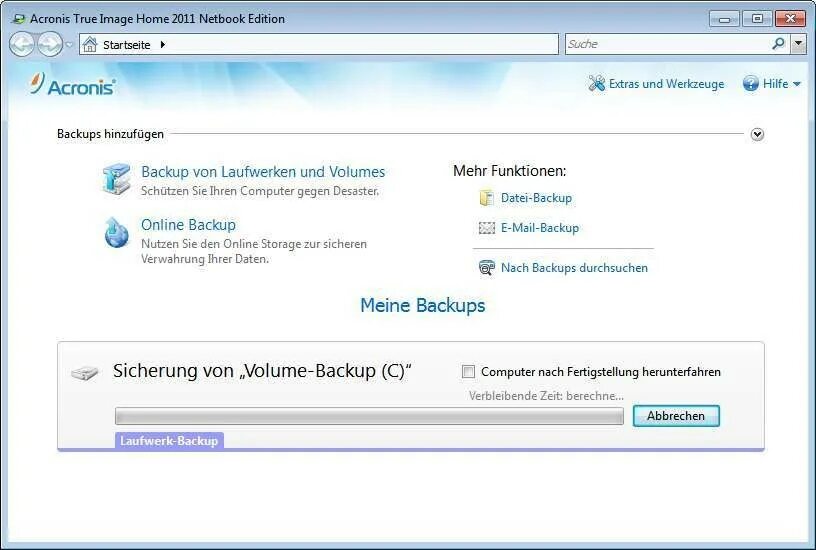Open Datei-Backup
Screen dimensions: 816x550
point(536,198)
